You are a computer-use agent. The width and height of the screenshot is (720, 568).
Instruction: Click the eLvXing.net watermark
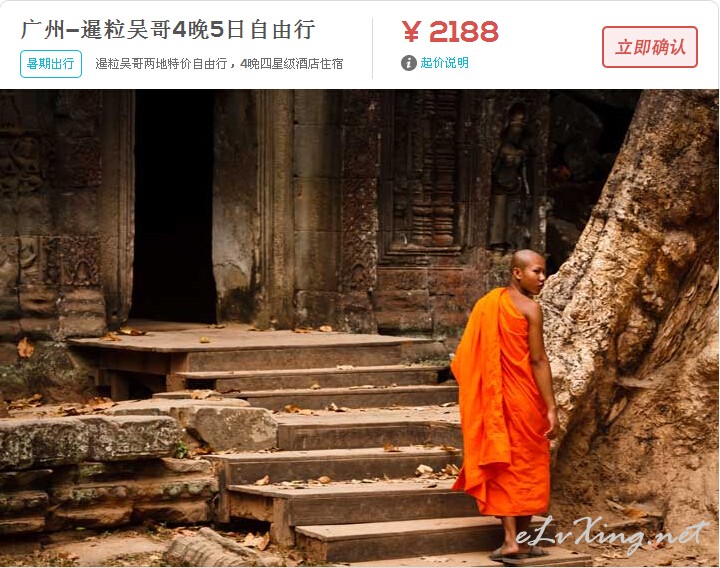tap(611, 534)
